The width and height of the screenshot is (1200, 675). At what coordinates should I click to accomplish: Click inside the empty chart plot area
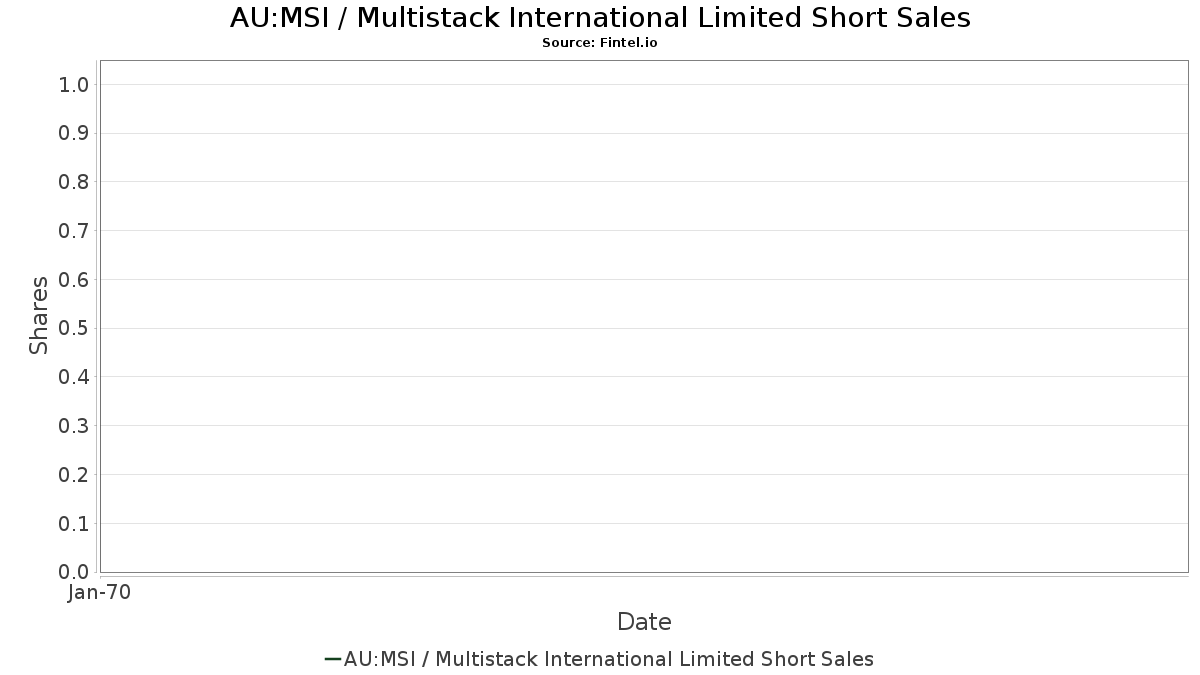(x=644, y=316)
